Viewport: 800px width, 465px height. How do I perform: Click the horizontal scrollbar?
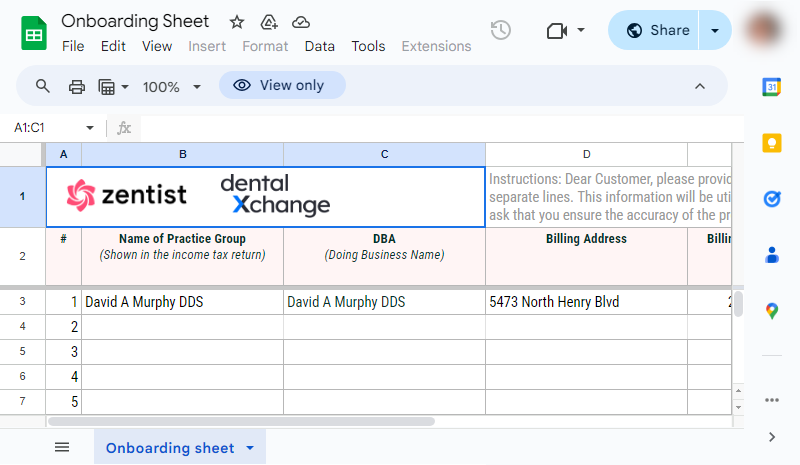[x=241, y=422]
